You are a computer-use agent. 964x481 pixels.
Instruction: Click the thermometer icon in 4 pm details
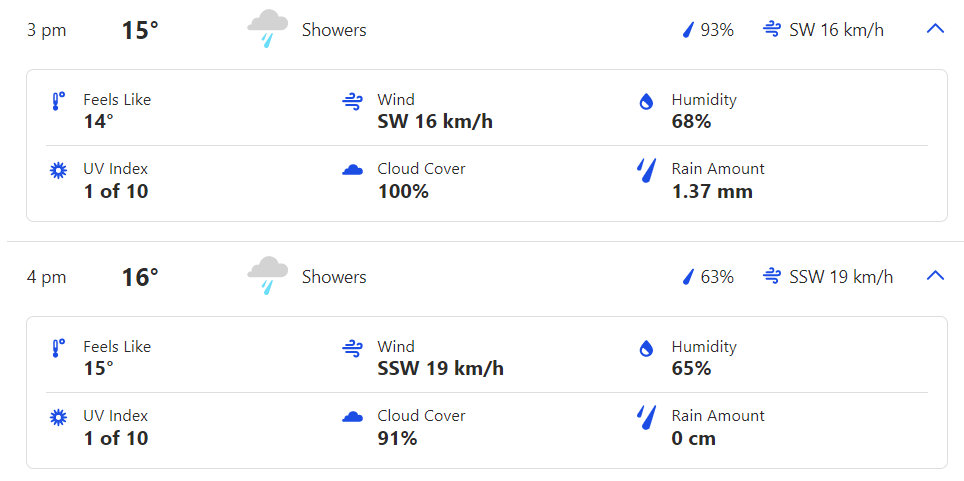click(58, 348)
